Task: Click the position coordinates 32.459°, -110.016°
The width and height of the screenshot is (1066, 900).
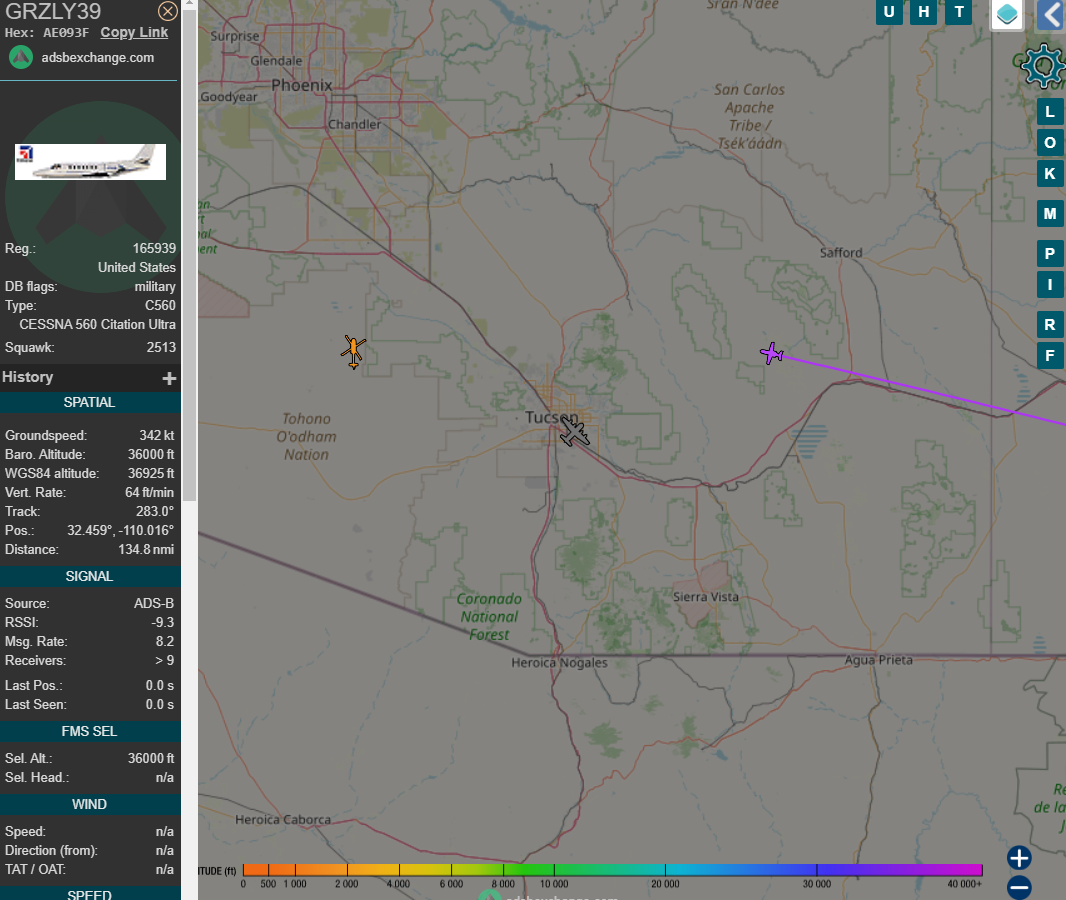Action: coord(120,530)
